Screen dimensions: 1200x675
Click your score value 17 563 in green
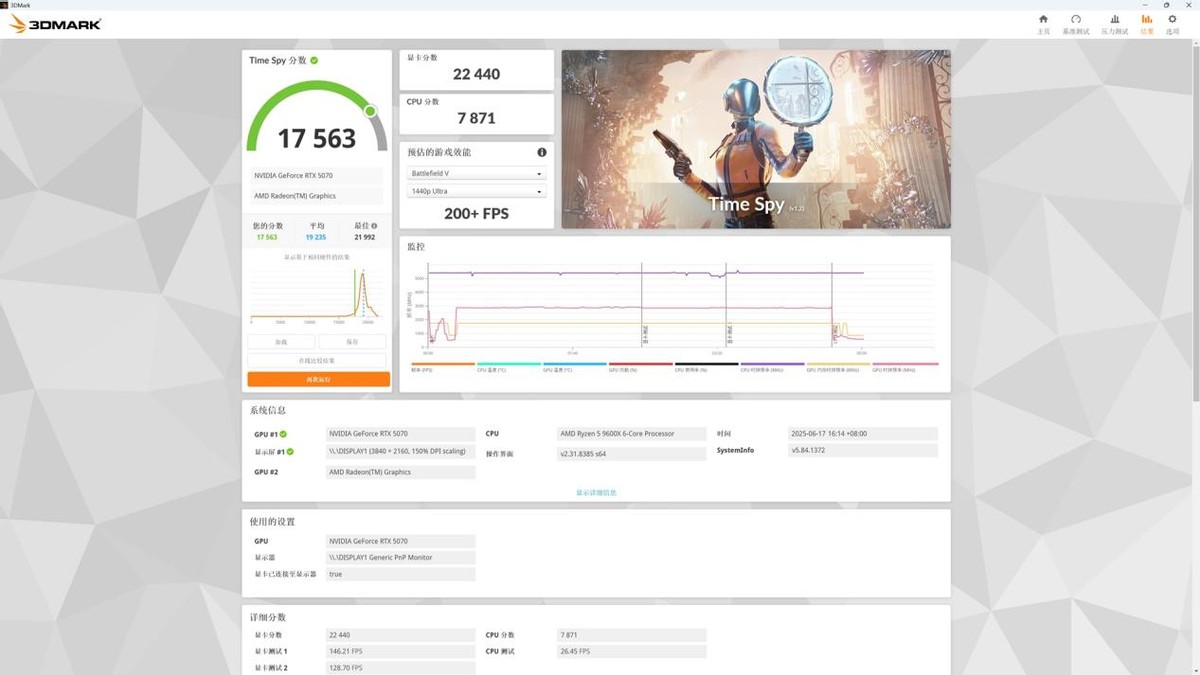(267, 238)
